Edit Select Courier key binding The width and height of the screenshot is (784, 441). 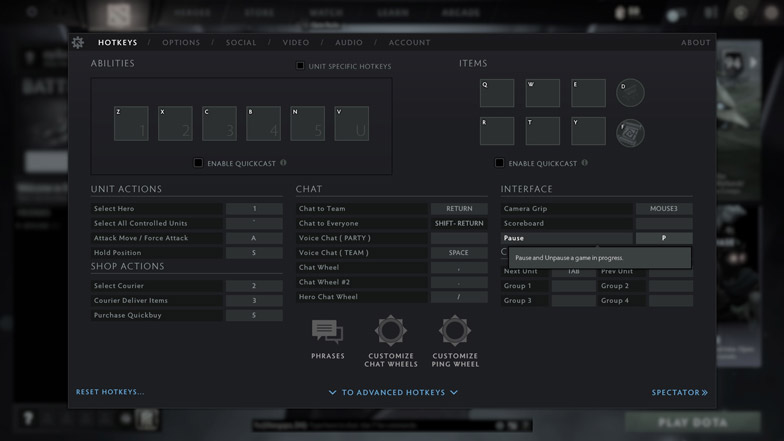coord(254,286)
